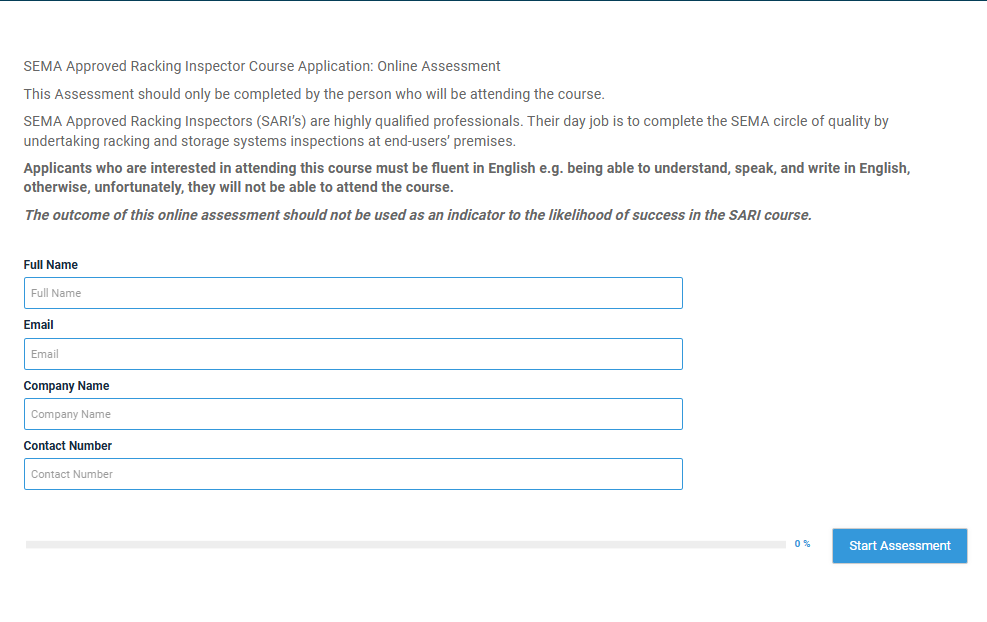Screen dimensions: 987x622
Task: Focus the Email text box
Action: [353, 354]
